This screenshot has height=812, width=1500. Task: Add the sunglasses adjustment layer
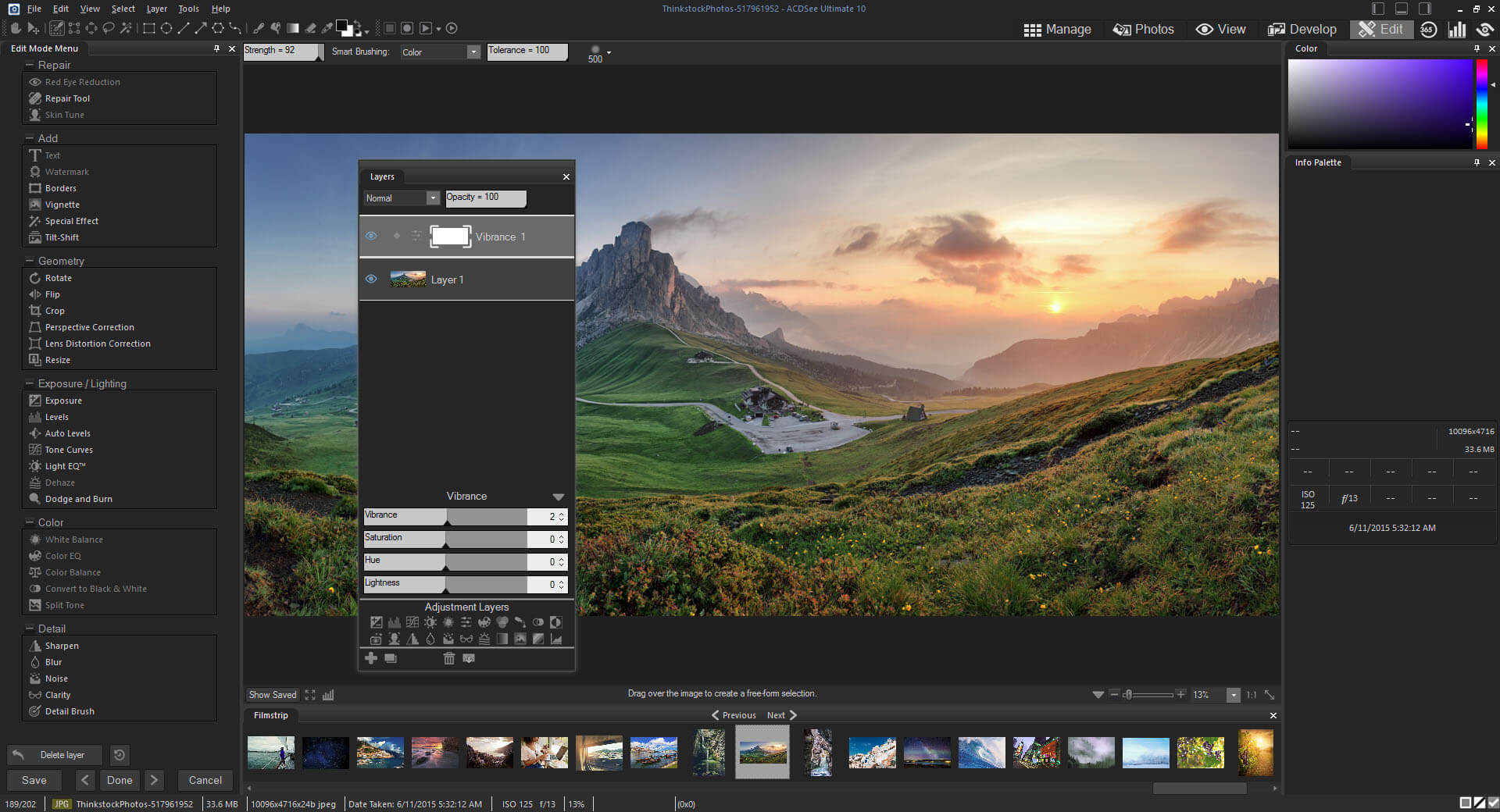coord(466,639)
